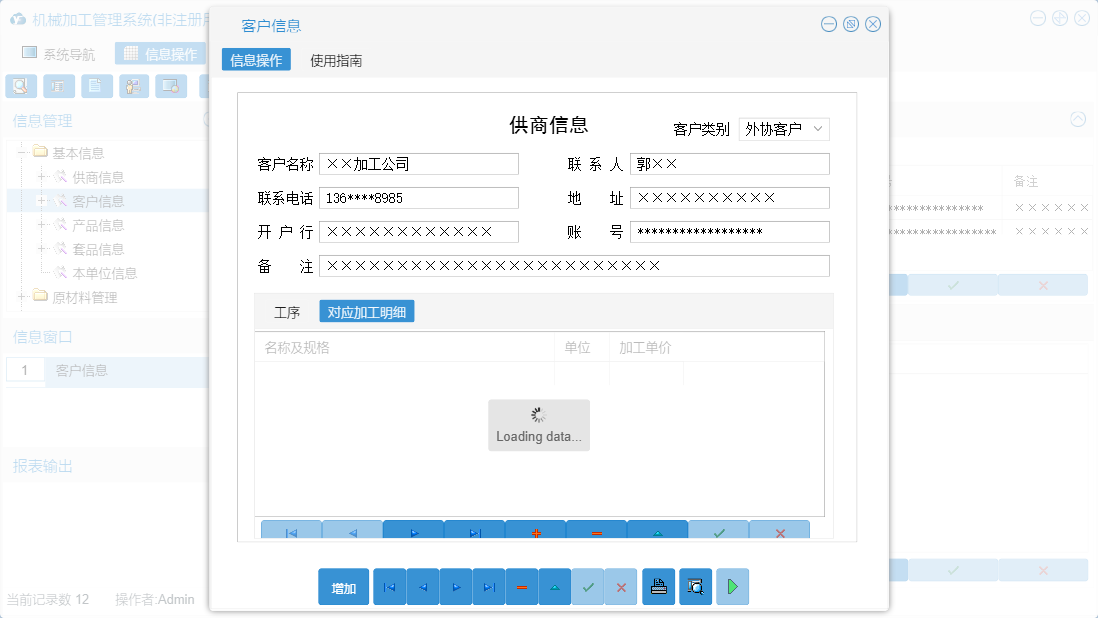Screen dimensions: 1098x618
Task: Expand the 原材料管理 folder
Action: tap(22, 296)
